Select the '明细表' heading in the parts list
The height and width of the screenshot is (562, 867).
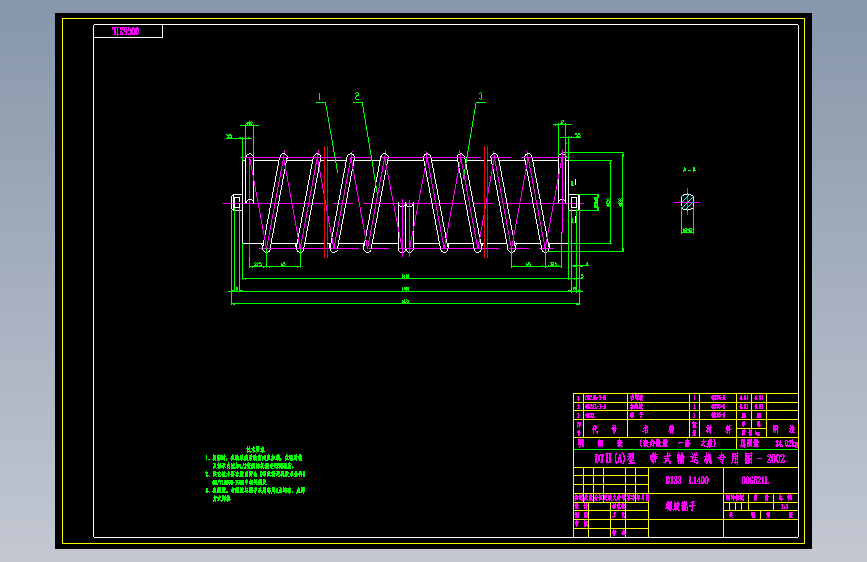pos(600,443)
